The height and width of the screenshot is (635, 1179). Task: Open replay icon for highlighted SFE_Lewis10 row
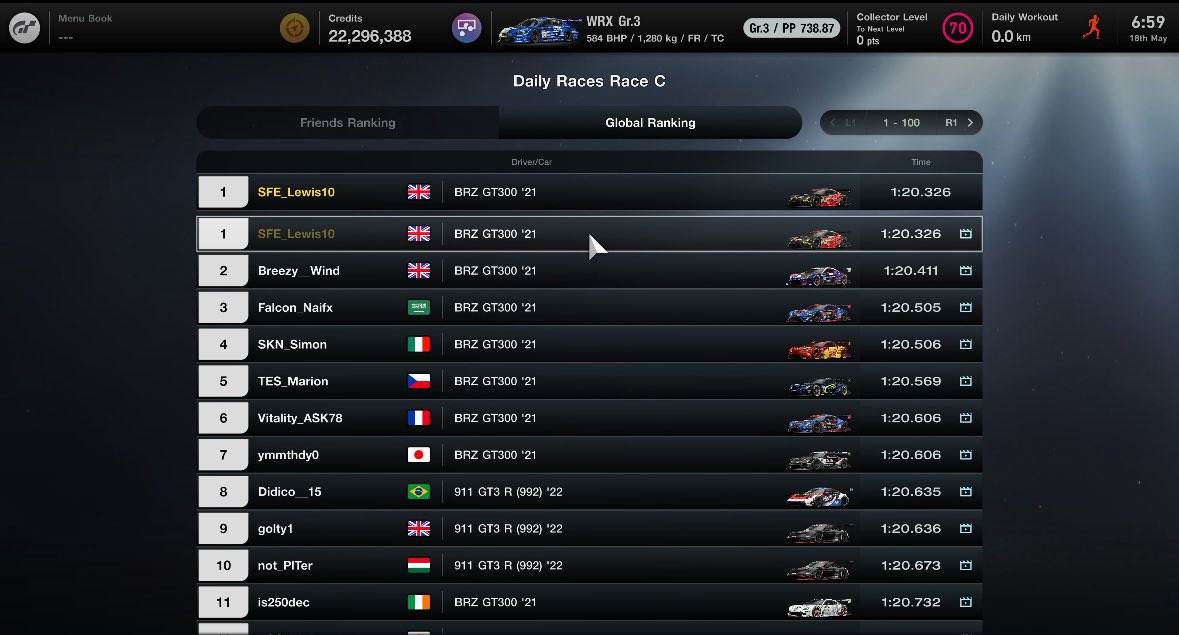pos(965,234)
